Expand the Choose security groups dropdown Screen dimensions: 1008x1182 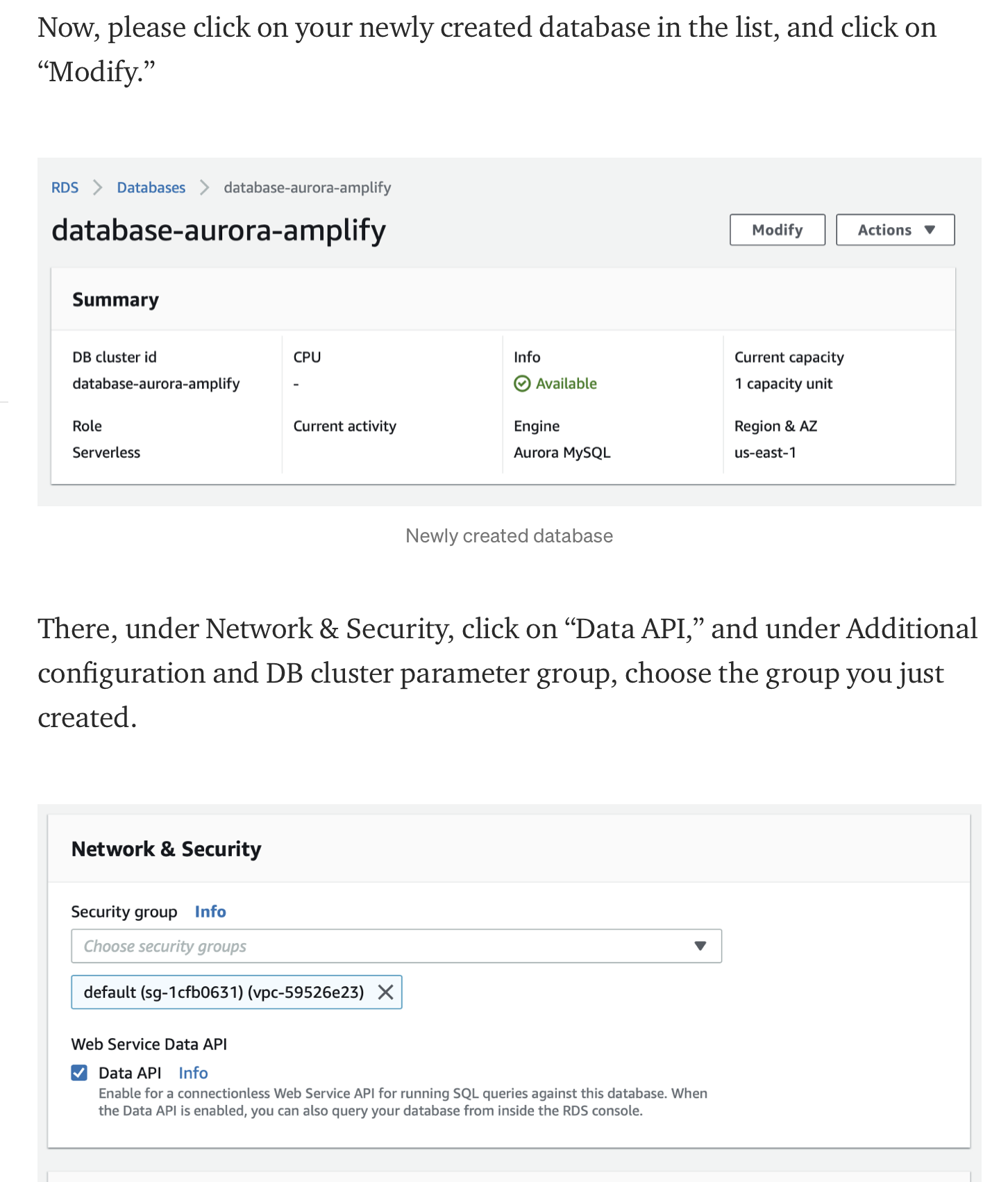point(396,946)
